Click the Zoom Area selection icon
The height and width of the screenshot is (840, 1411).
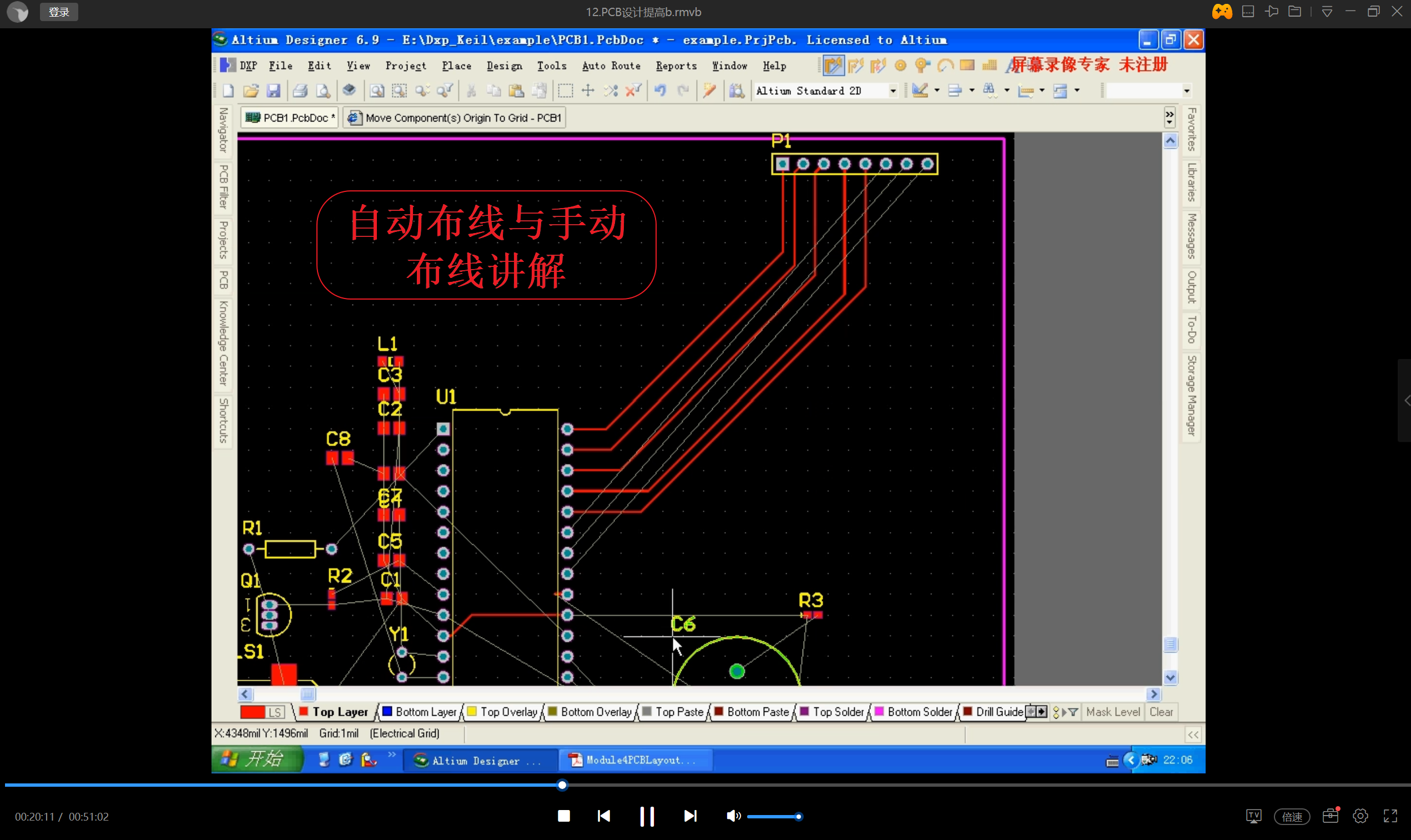click(399, 90)
